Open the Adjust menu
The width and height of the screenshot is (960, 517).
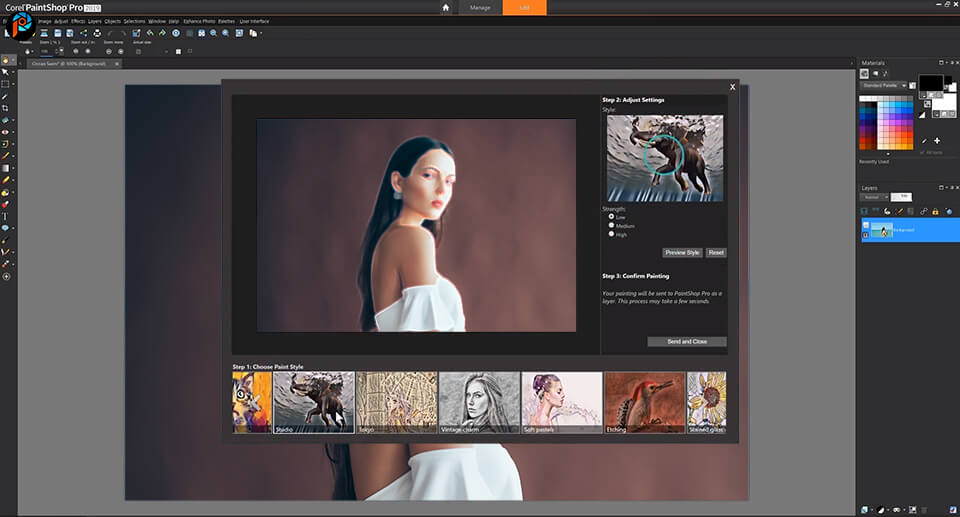coord(61,21)
